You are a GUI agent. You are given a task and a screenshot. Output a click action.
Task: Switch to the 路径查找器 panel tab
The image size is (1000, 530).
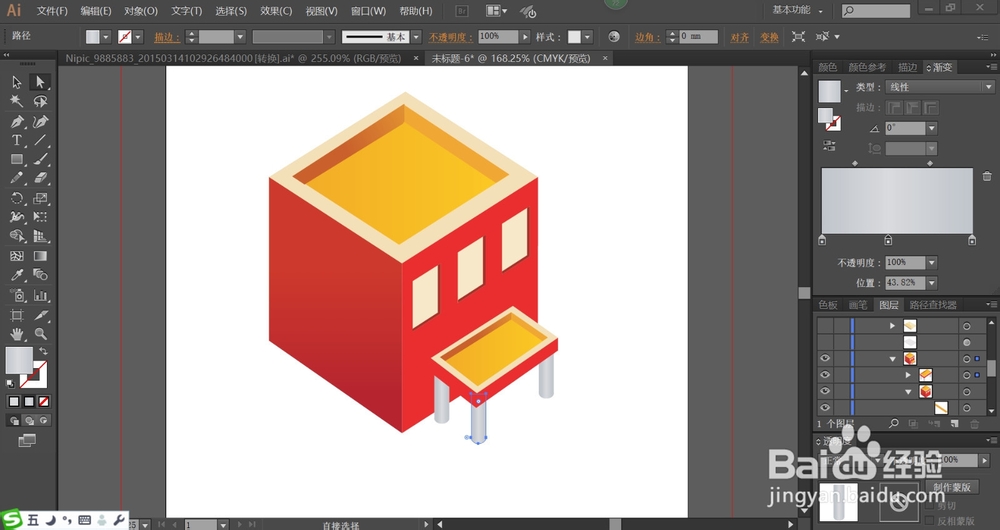click(933, 305)
